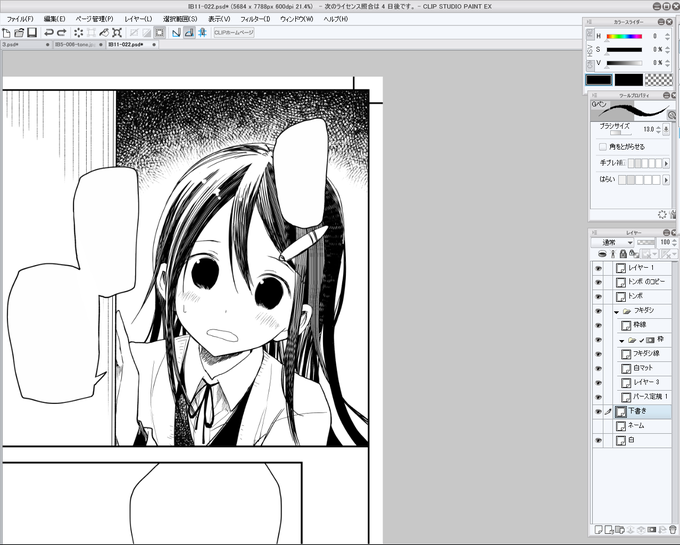Open brush size dynamics settings button
Viewport: 680px width, 545px height.
667,129
